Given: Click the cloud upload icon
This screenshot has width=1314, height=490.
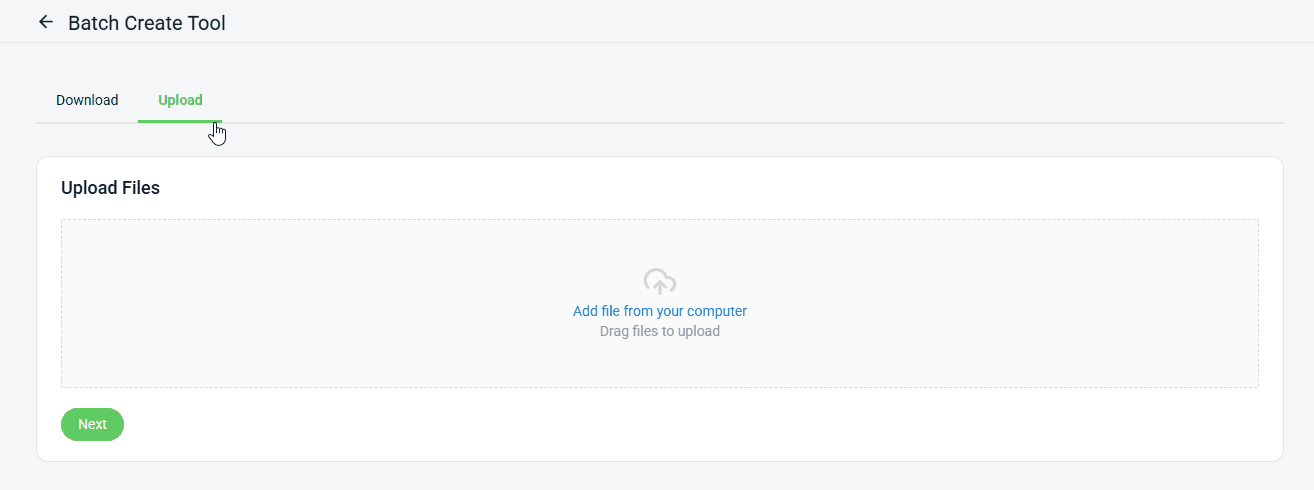Looking at the screenshot, I should click(660, 281).
